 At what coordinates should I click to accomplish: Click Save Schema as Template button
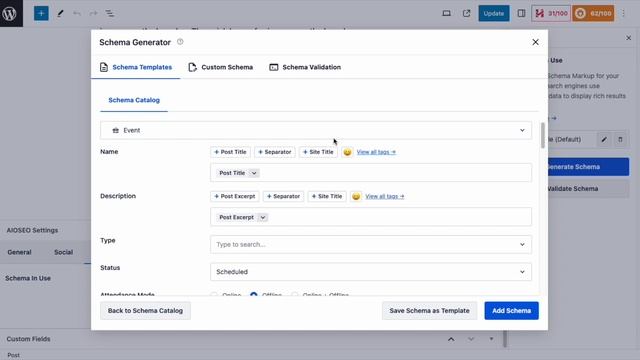click(x=429, y=311)
